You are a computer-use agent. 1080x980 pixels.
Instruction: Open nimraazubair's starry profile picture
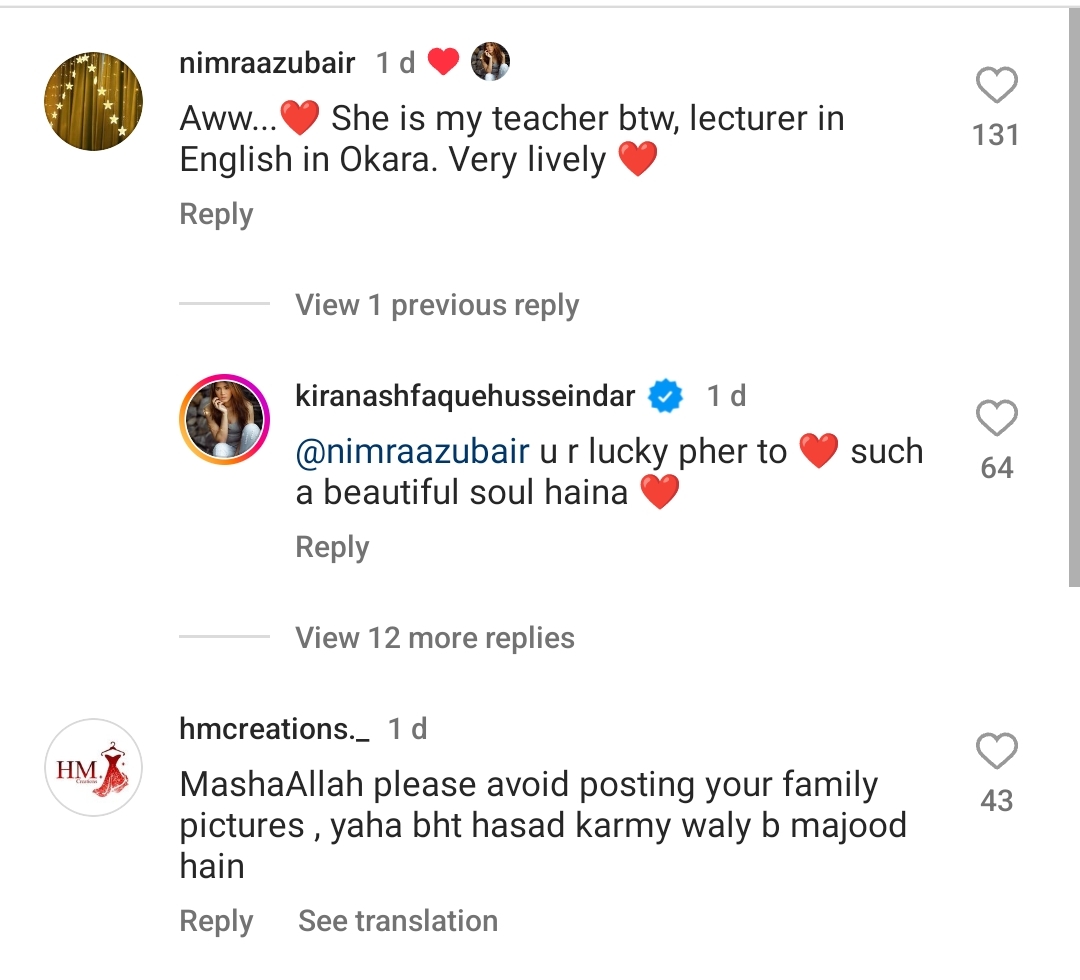(94, 102)
